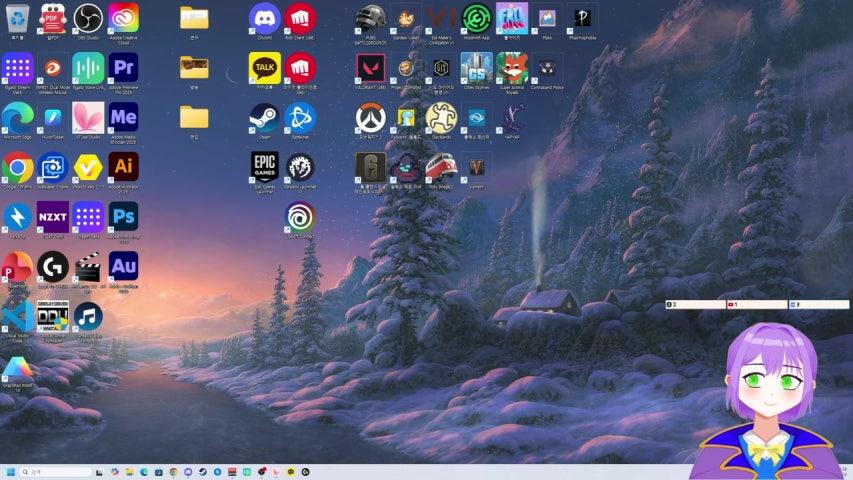Launch Cities Skylines from the desktop
This screenshot has width=853, height=480.
click(x=477, y=68)
